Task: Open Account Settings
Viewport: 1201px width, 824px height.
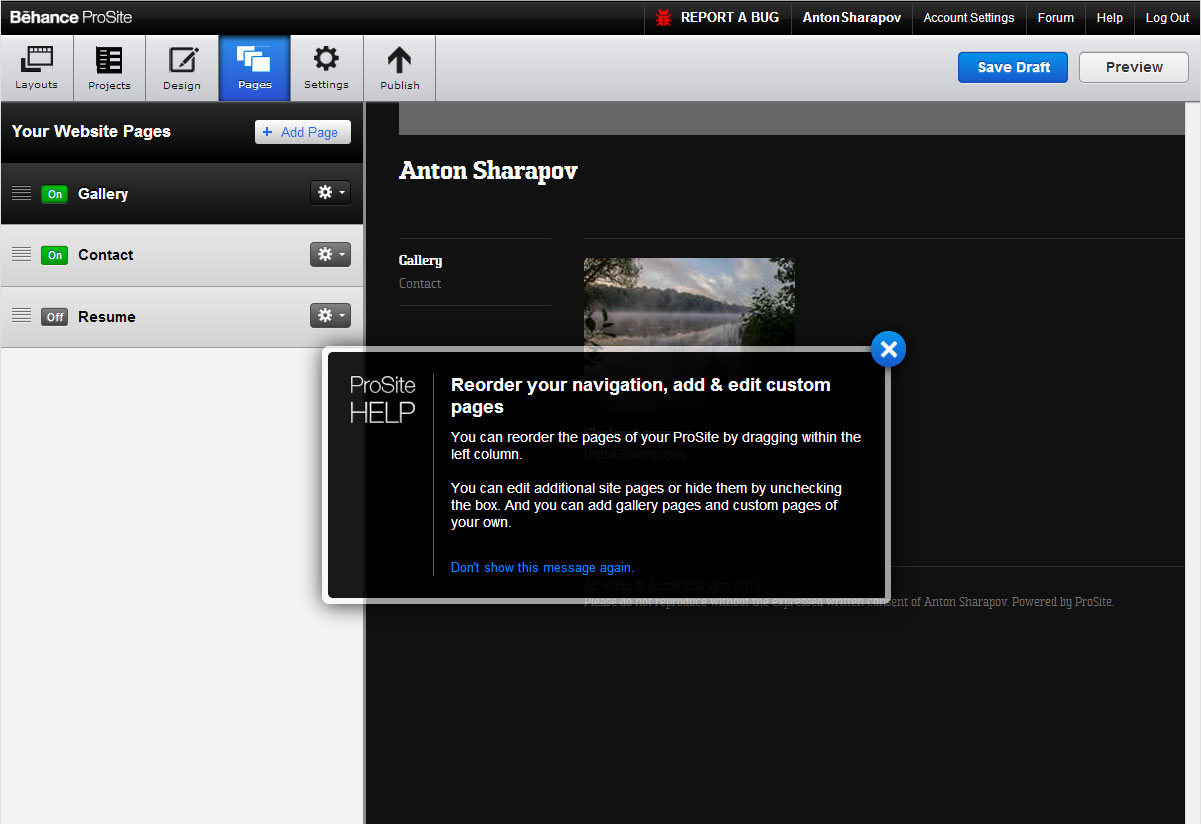Action: click(969, 18)
